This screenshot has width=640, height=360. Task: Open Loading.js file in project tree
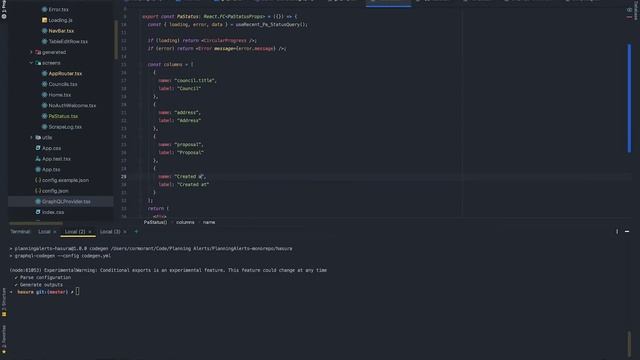(x=60, y=20)
